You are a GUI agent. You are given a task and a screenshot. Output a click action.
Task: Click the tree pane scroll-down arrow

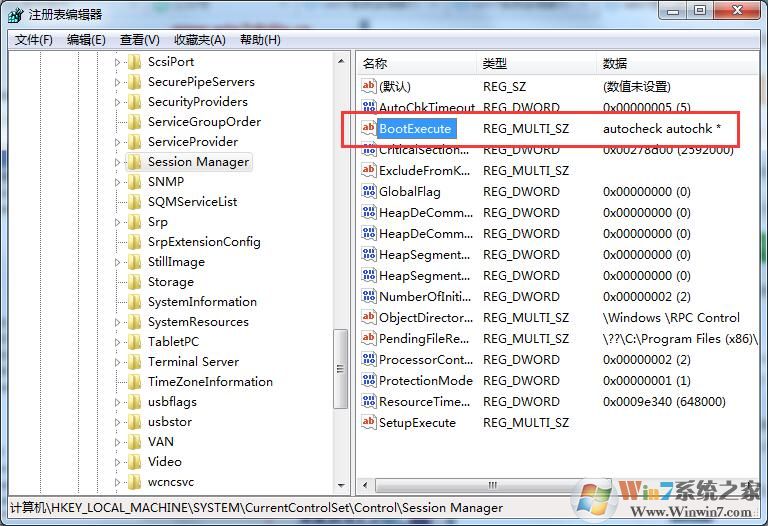coord(341,485)
